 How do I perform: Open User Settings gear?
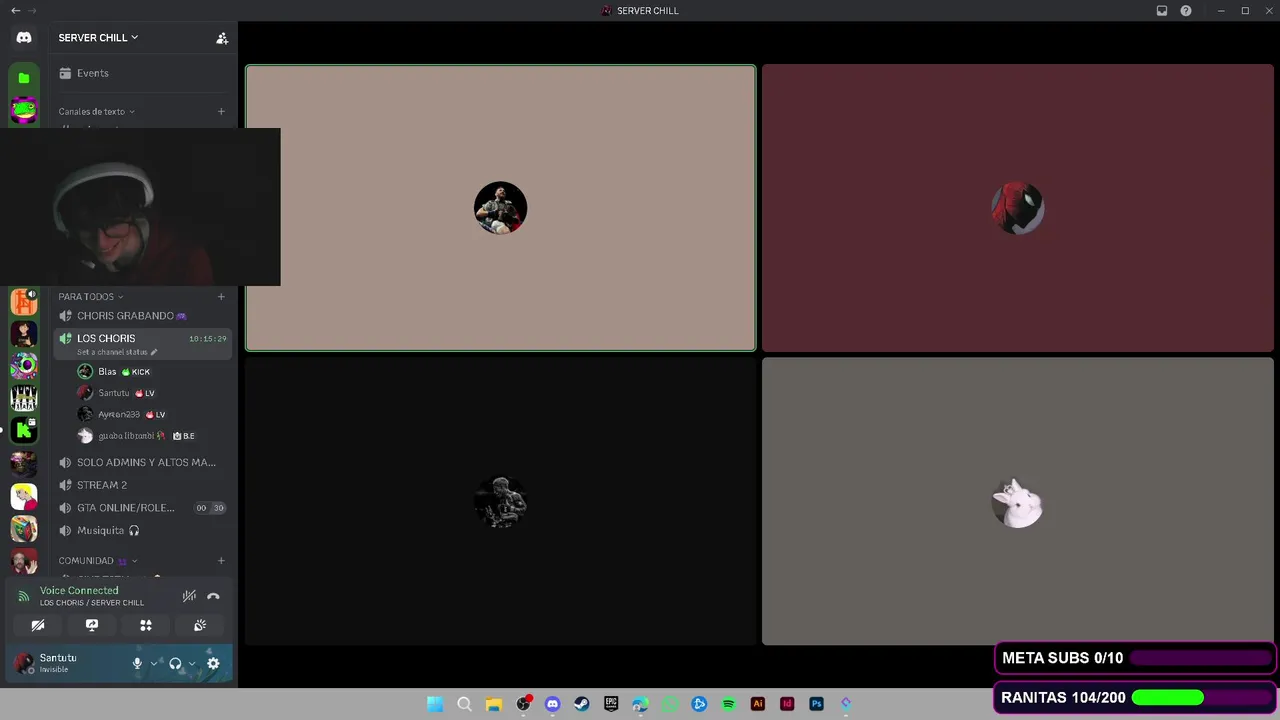click(x=213, y=663)
